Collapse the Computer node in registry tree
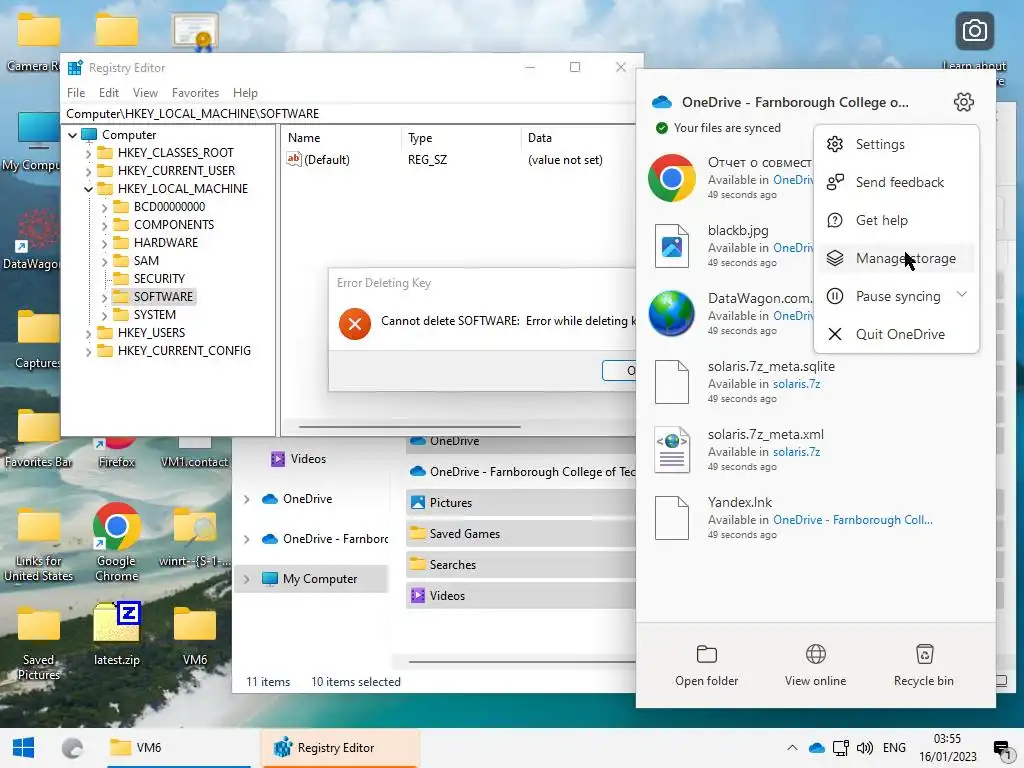The width and height of the screenshot is (1024, 768). click(x=72, y=135)
